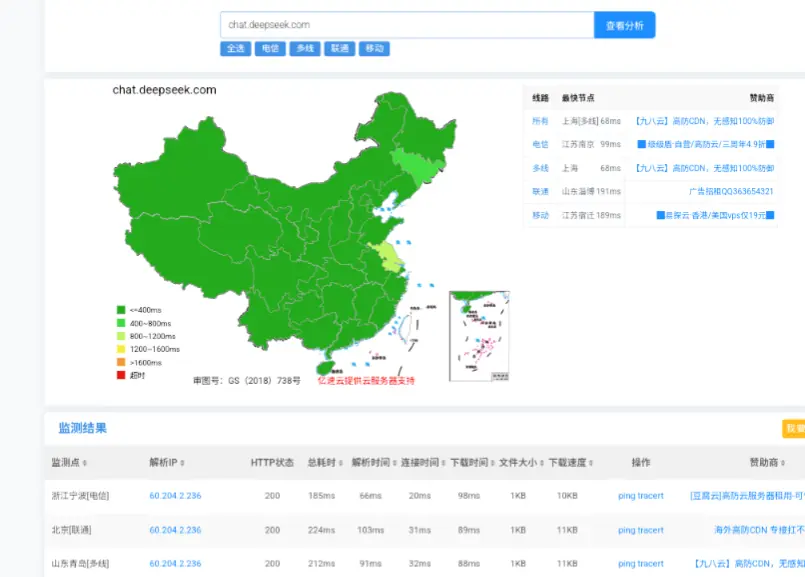The width and height of the screenshot is (805, 577).
Task: Run tracert for 浙江宁波[电信] row
Action: click(x=651, y=496)
